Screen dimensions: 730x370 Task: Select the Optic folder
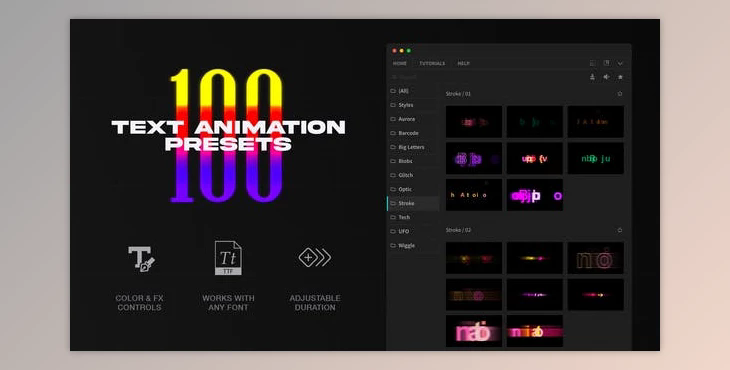click(x=413, y=189)
